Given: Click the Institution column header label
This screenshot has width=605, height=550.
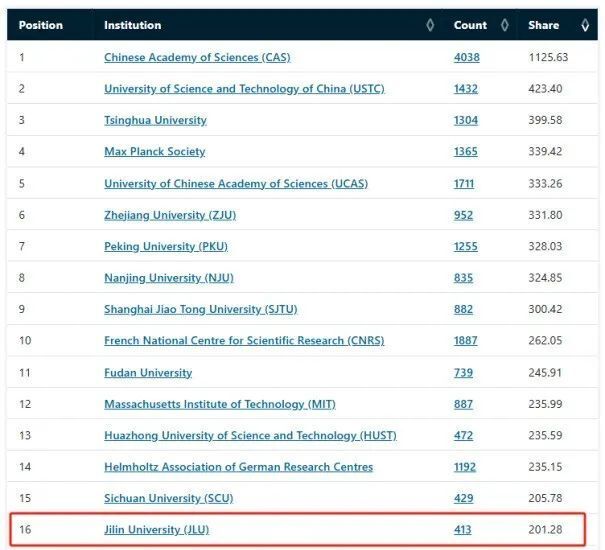Looking at the screenshot, I should [x=133, y=25].
